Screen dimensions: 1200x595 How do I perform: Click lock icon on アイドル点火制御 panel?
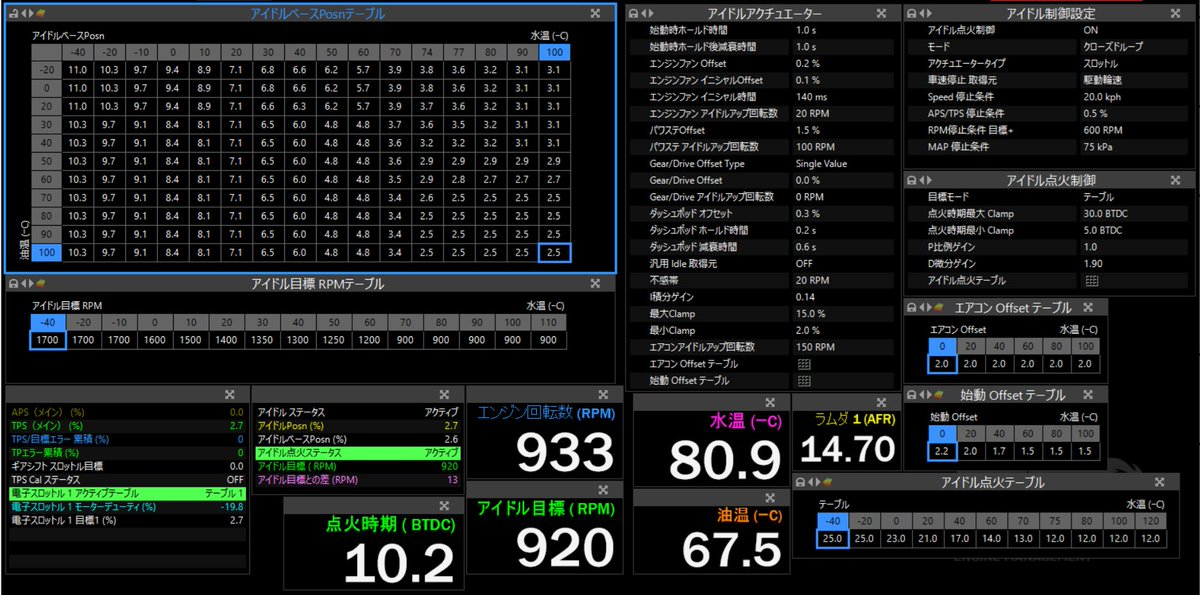[911, 179]
